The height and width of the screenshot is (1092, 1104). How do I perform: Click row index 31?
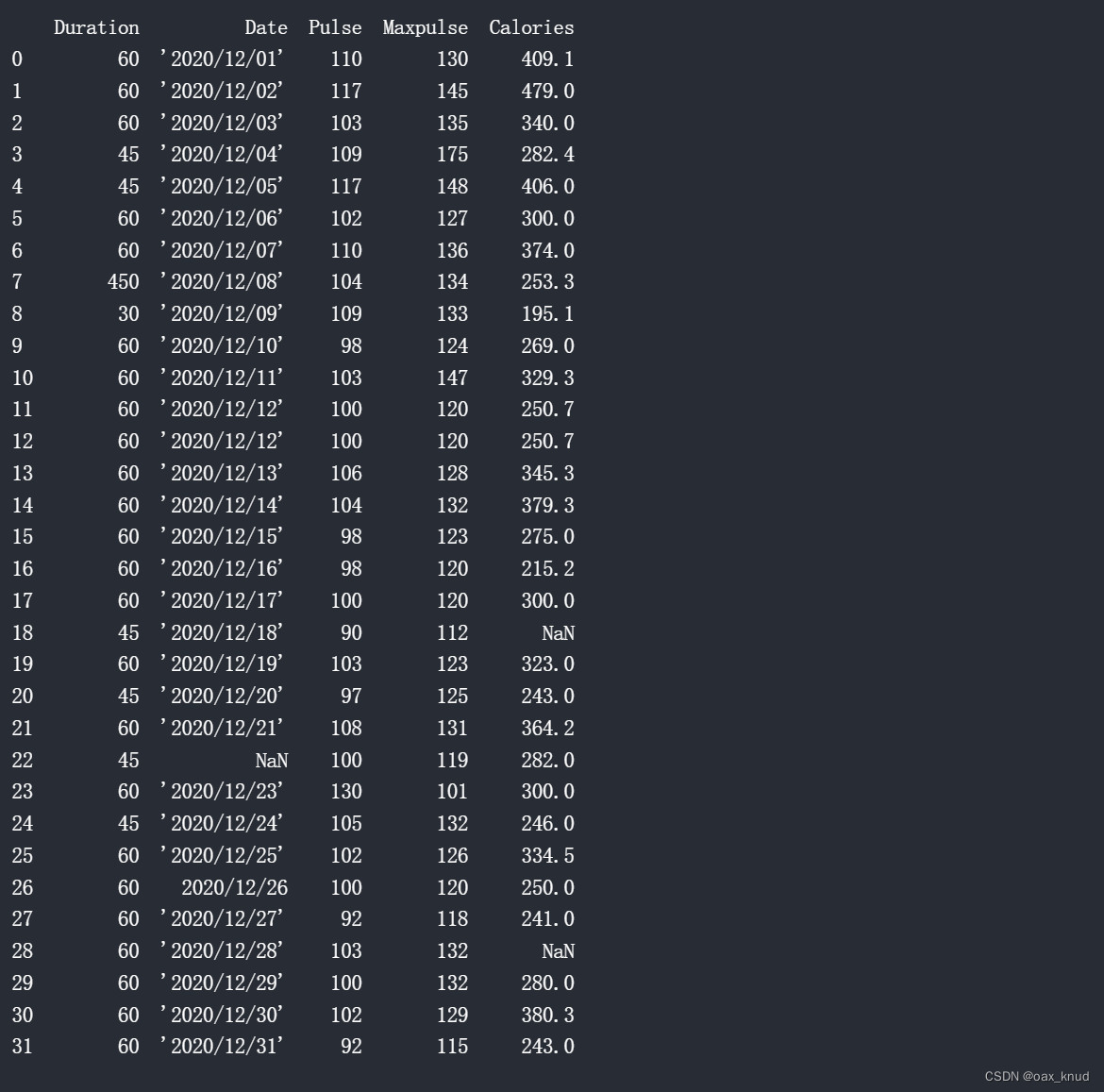click(23, 1047)
